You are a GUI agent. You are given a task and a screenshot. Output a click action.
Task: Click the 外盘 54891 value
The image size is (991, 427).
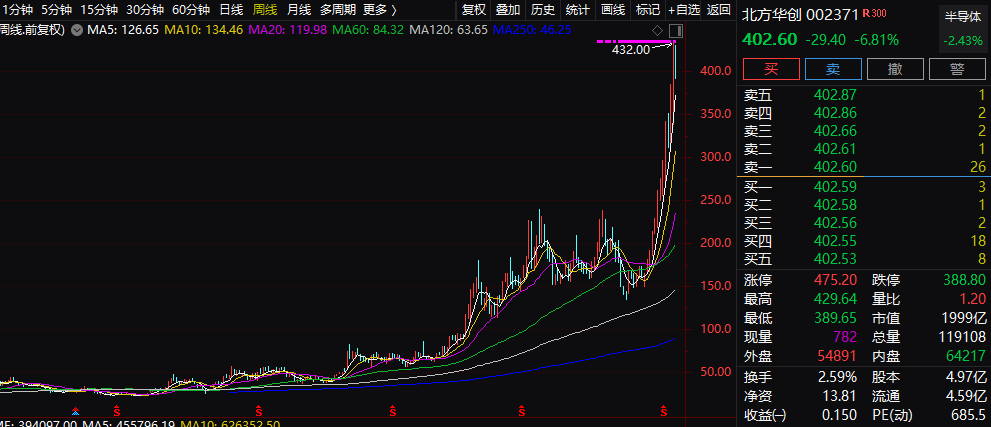835,356
